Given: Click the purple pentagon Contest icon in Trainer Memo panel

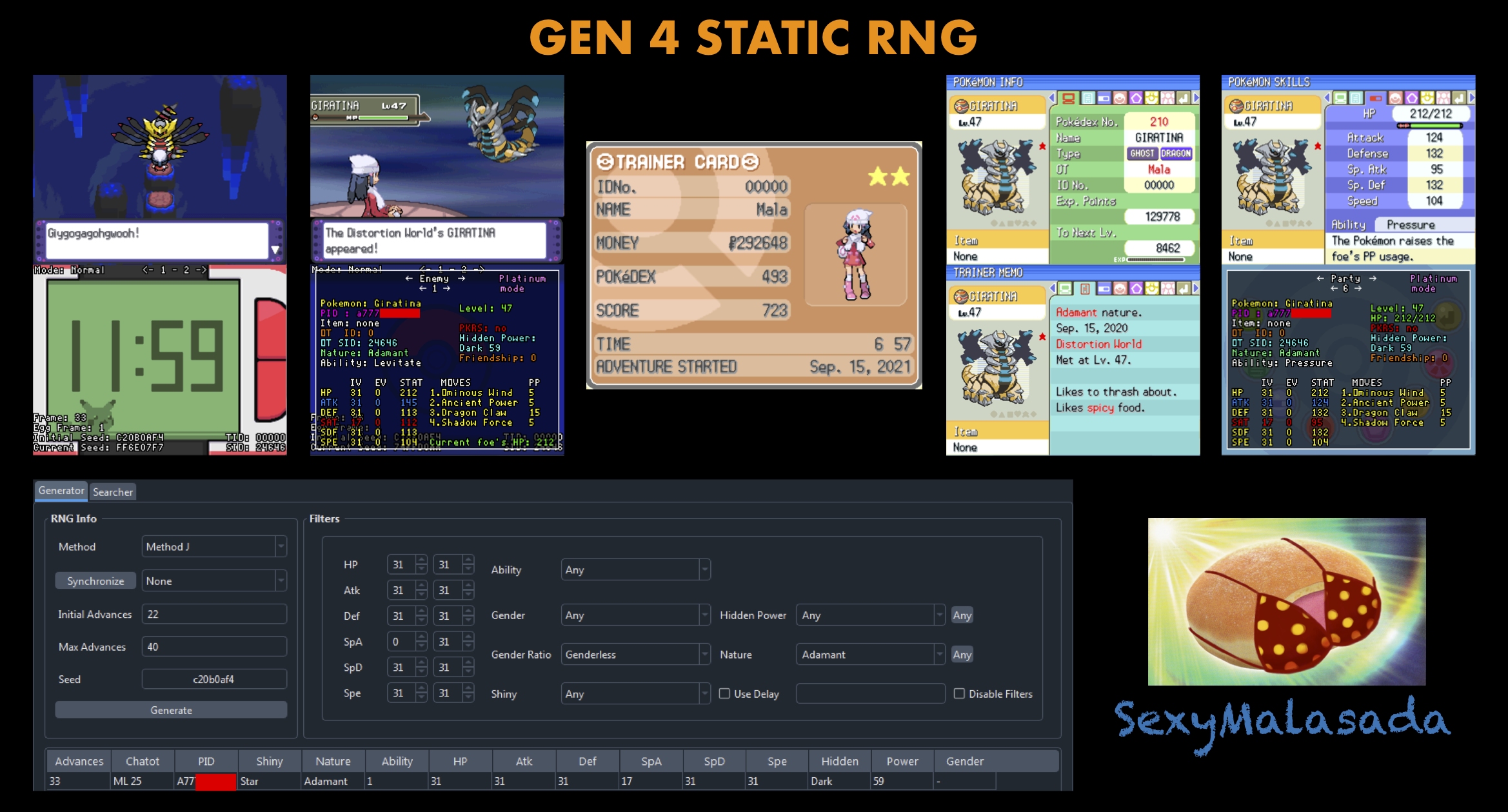Looking at the screenshot, I should 1136,288.
